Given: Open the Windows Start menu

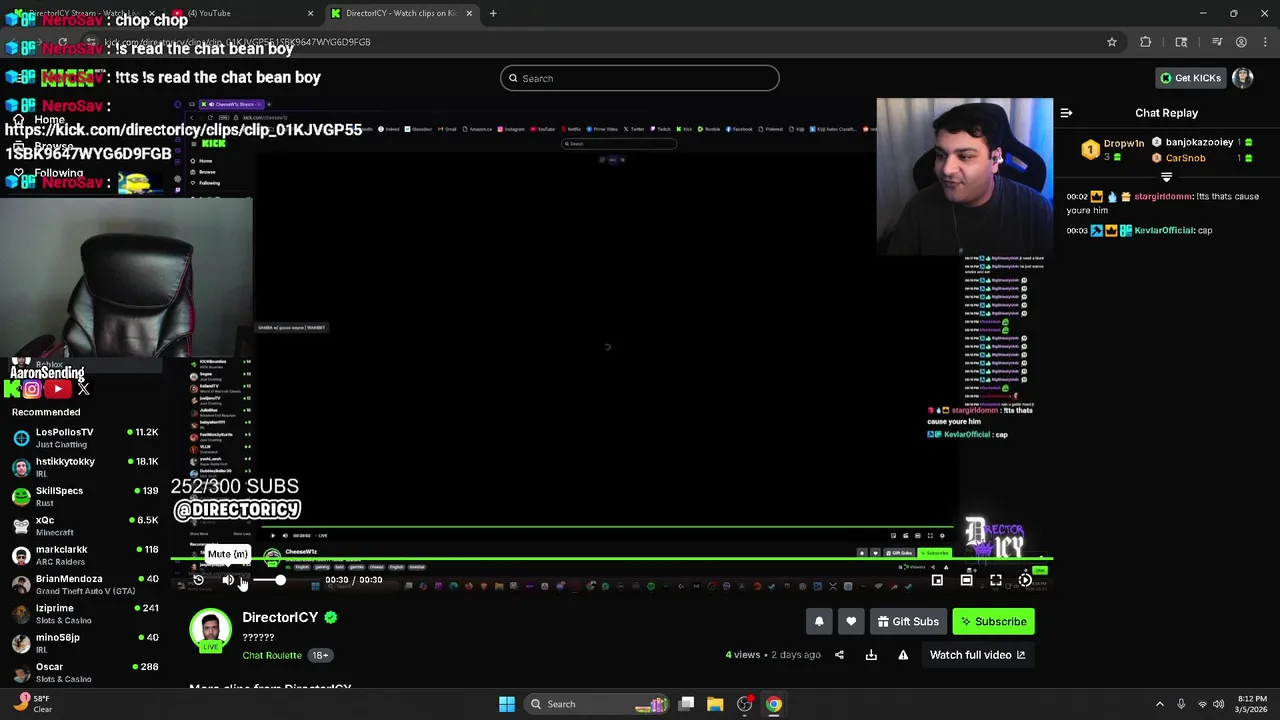Looking at the screenshot, I should [x=507, y=704].
